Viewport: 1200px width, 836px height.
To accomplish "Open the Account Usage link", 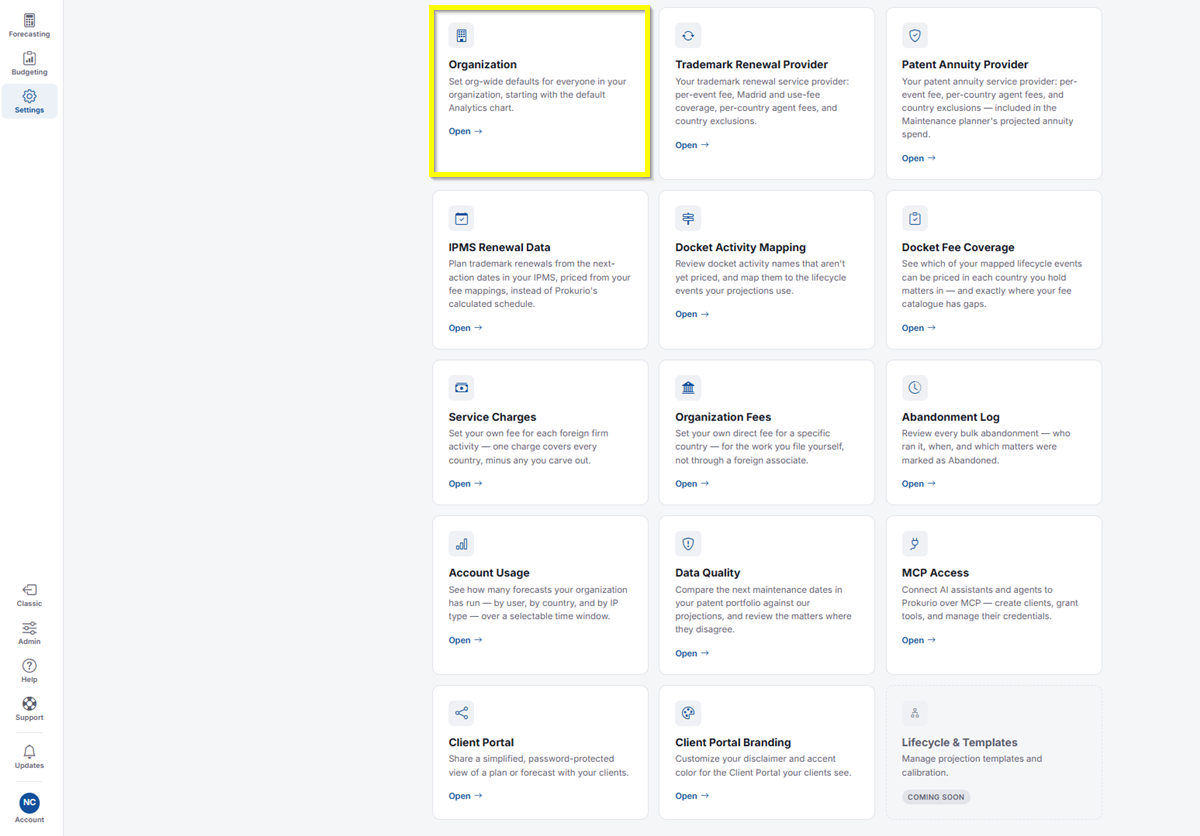I will pyautogui.click(x=465, y=640).
